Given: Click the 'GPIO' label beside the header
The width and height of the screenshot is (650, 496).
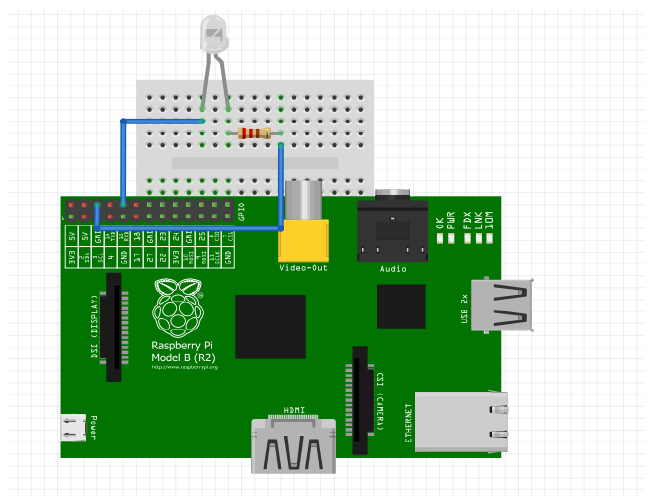Looking at the screenshot, I should [242, 211].
